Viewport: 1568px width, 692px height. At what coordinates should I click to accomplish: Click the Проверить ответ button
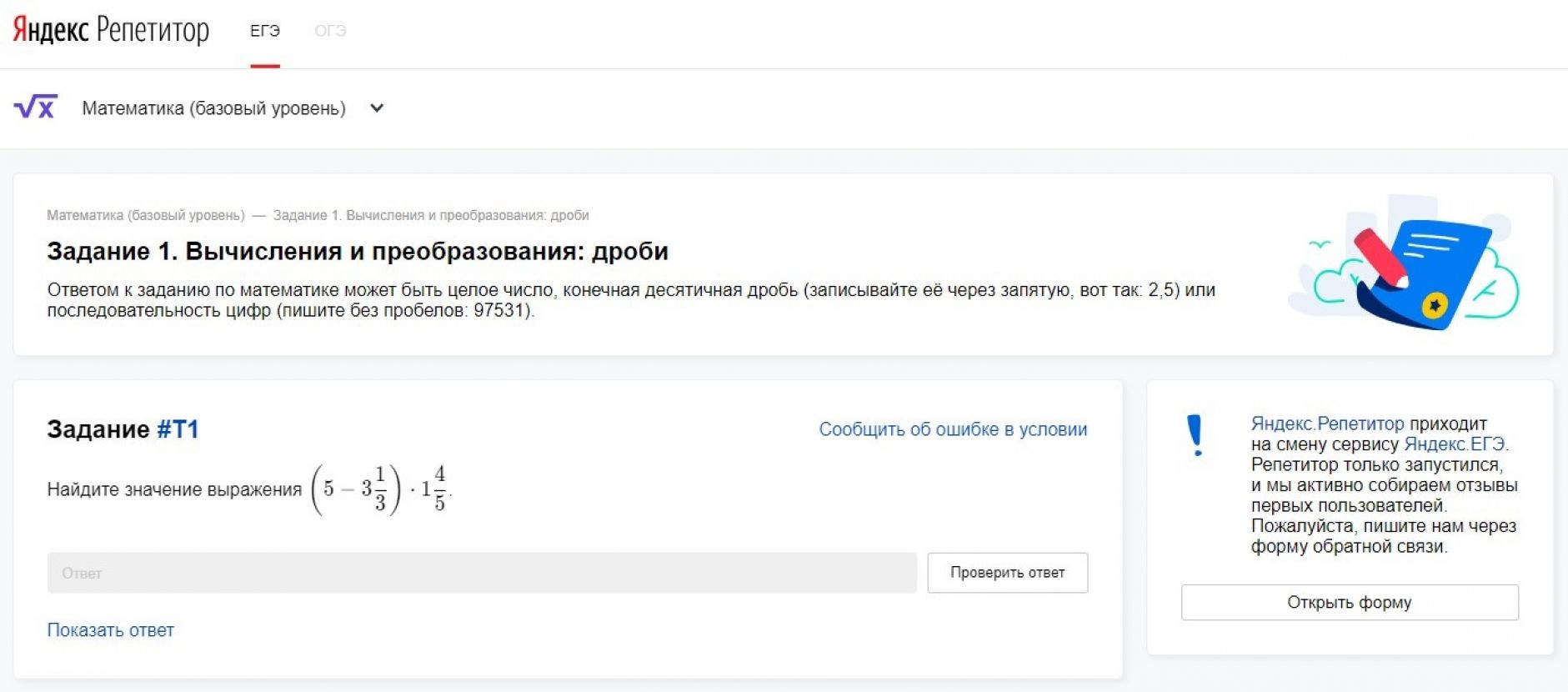(x=1008, y=573)
